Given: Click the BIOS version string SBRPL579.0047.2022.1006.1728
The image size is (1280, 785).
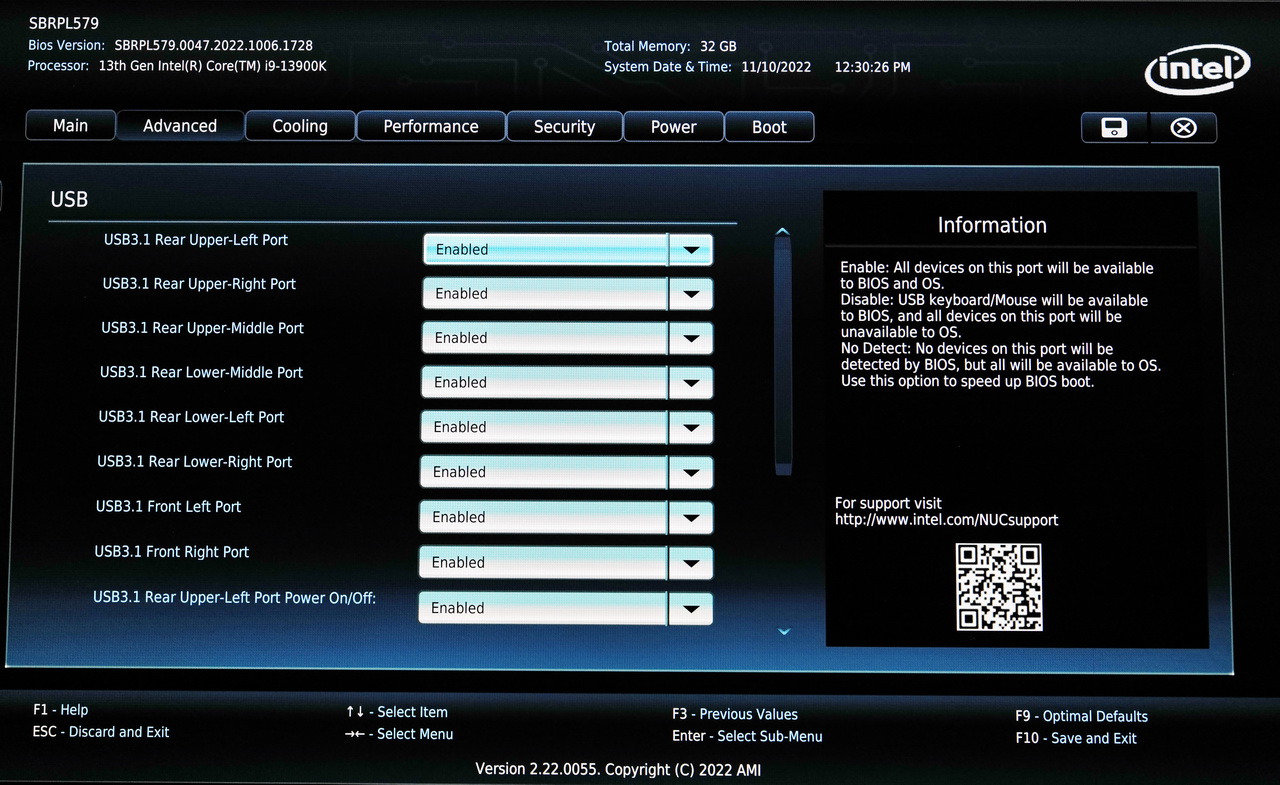Looking at the screenshot, I should coord(214,45).
